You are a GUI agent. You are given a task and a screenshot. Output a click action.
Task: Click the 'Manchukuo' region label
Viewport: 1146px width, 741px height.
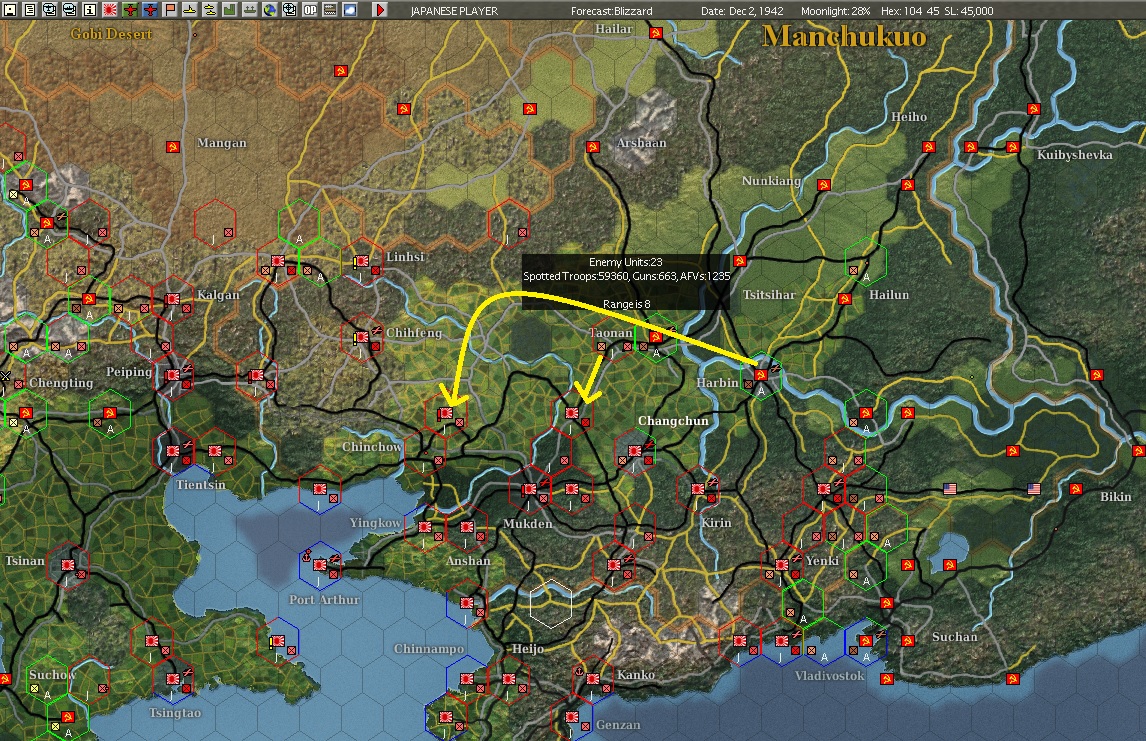(x=844, y=37)
